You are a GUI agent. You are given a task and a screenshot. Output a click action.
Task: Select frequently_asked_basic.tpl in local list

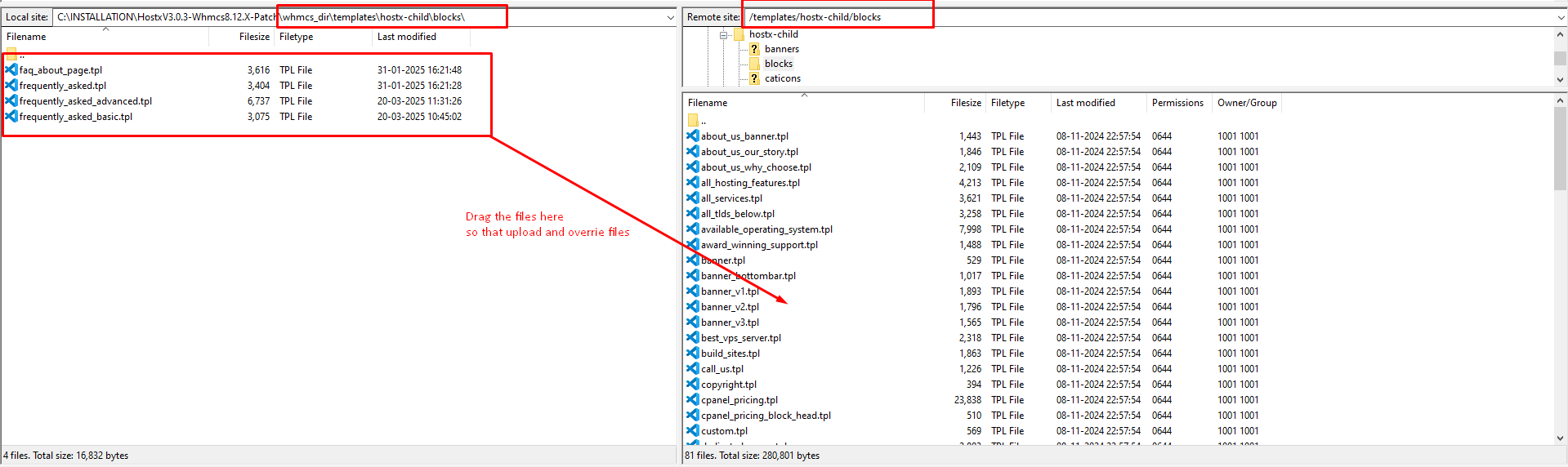coord(76,117)
